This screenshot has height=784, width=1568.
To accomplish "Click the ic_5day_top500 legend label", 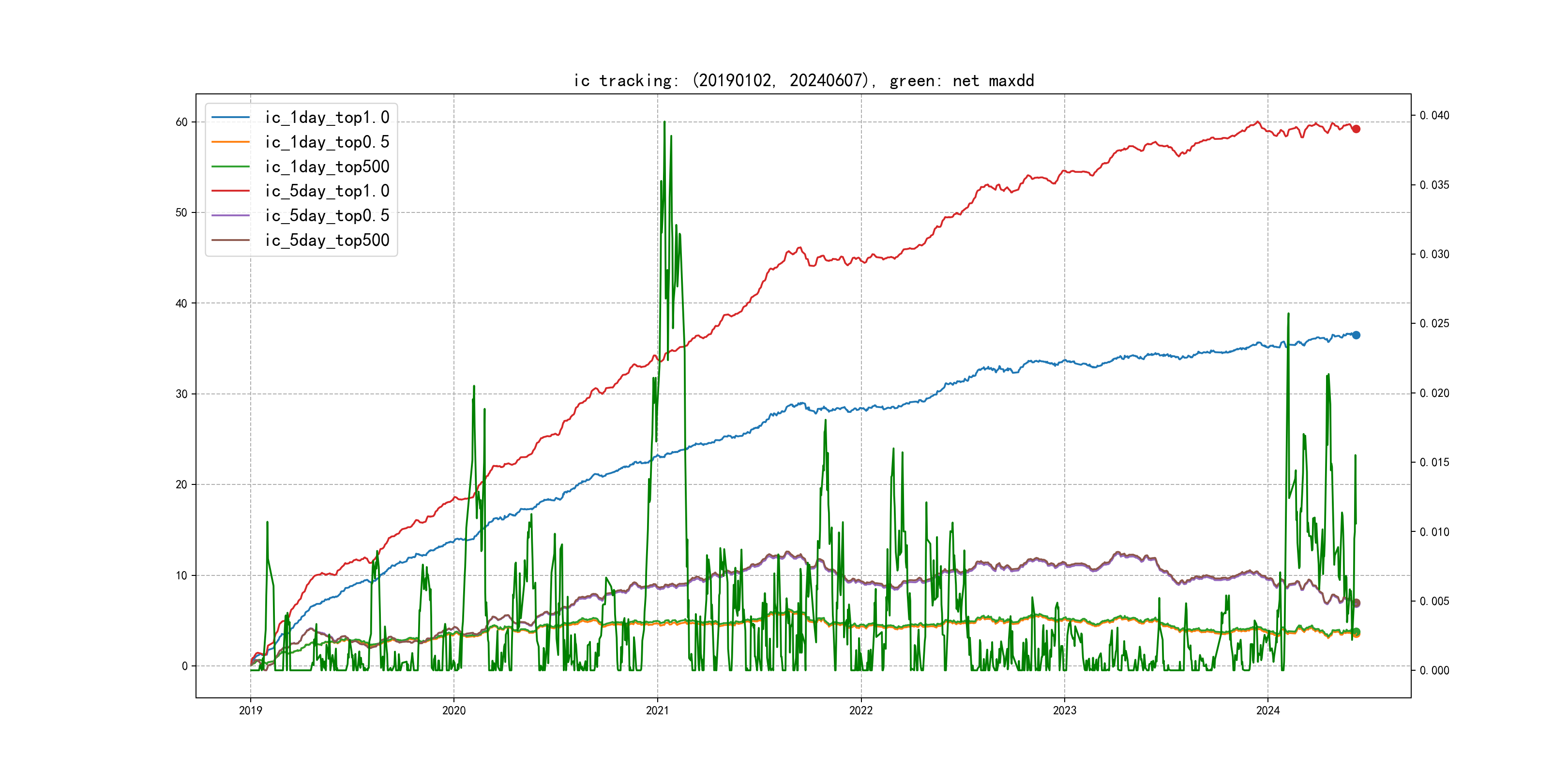I will (327, 240).
